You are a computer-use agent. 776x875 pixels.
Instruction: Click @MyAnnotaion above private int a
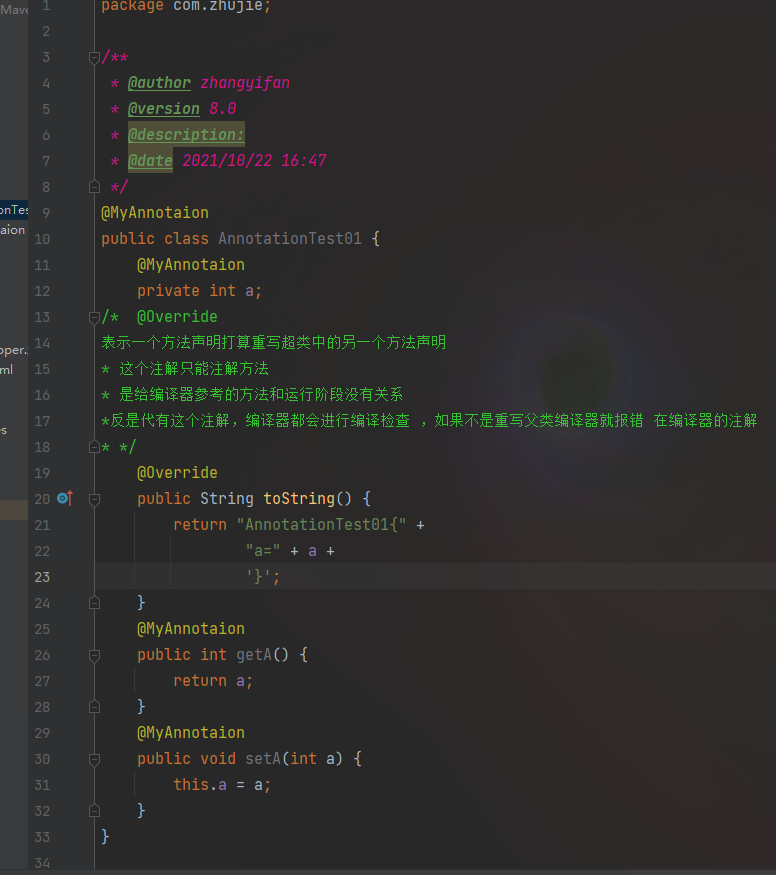191,265
